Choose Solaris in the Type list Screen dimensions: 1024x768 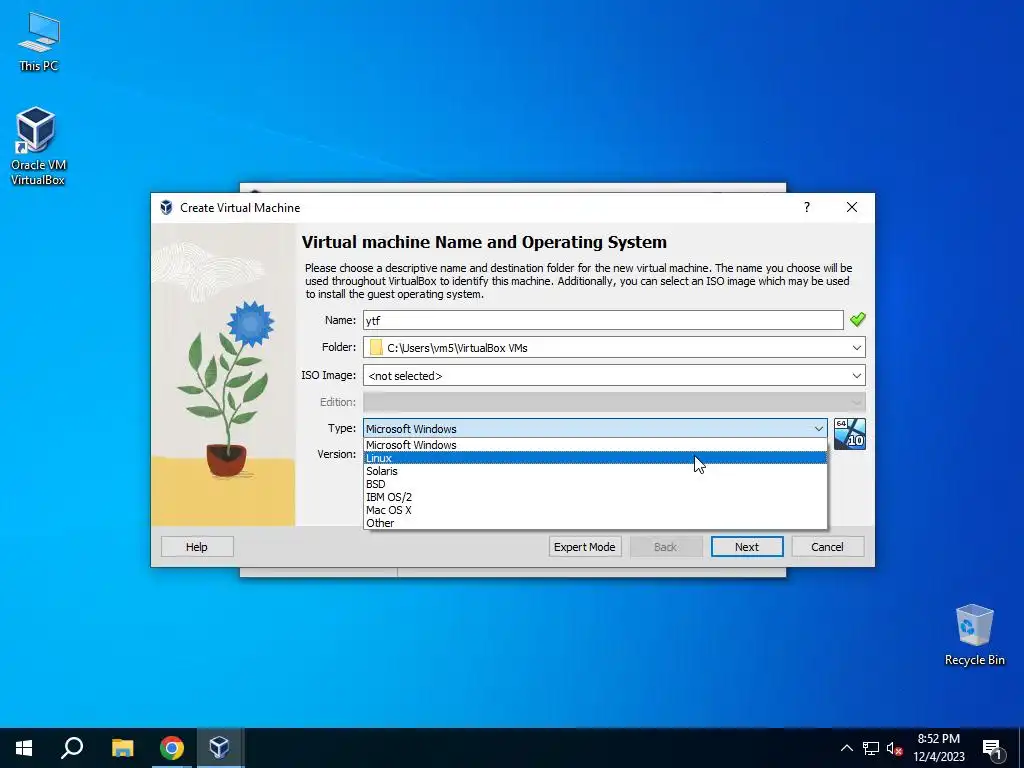pos(595,471)
